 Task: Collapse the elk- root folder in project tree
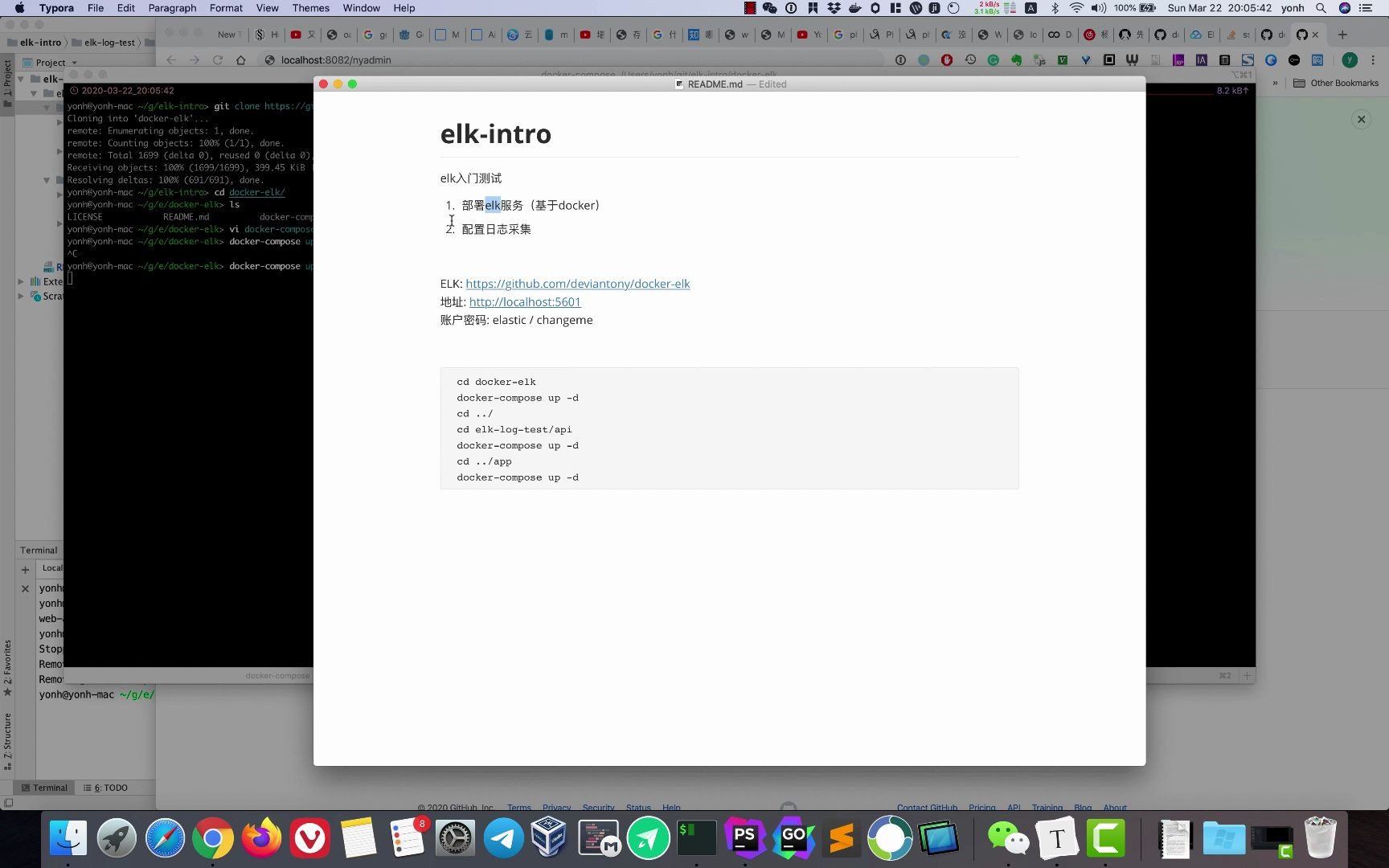[x=21, y=79]
